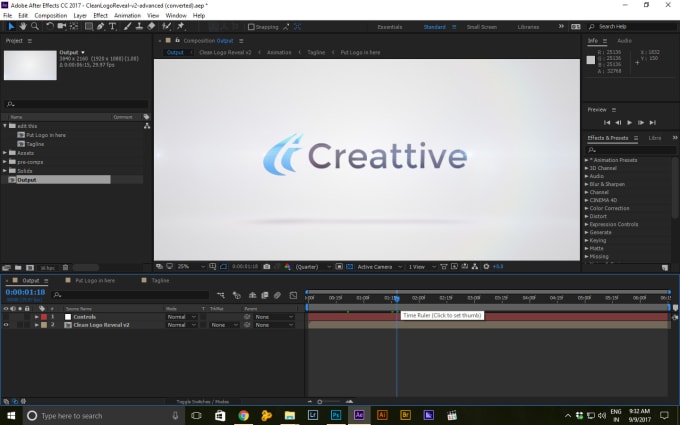Open the Active Camera view dropdown

[379, 267]
